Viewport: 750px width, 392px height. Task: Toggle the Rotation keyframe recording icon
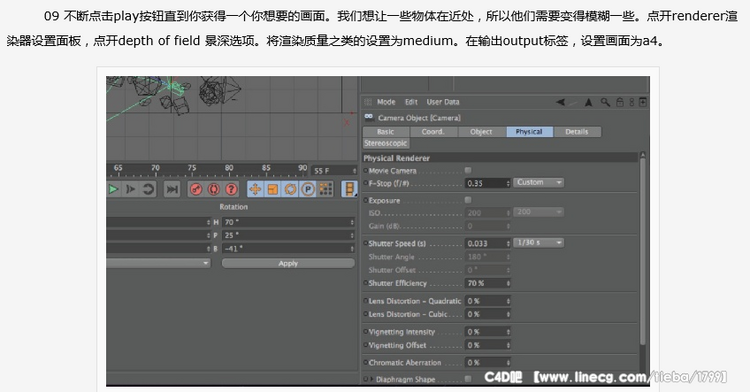tap(290, 189)
